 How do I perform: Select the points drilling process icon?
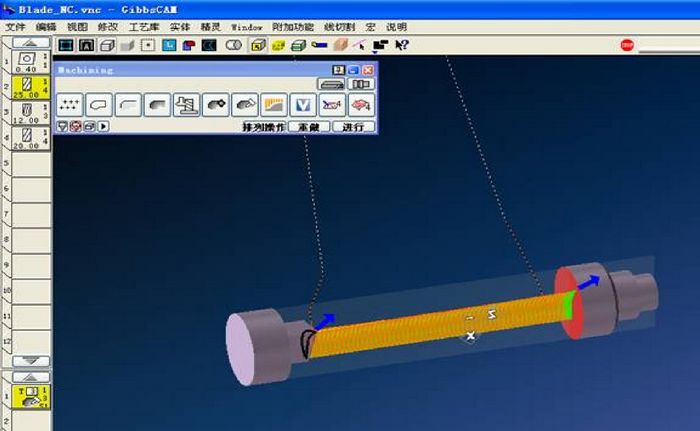coord(69,105)
